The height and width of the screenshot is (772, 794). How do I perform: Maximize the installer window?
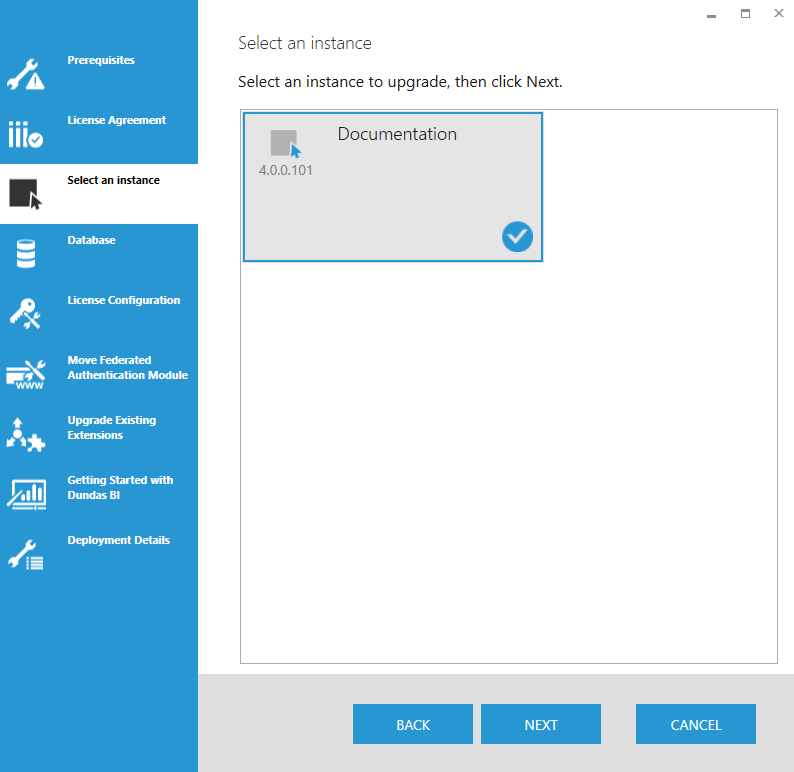[x=745, y=14]
